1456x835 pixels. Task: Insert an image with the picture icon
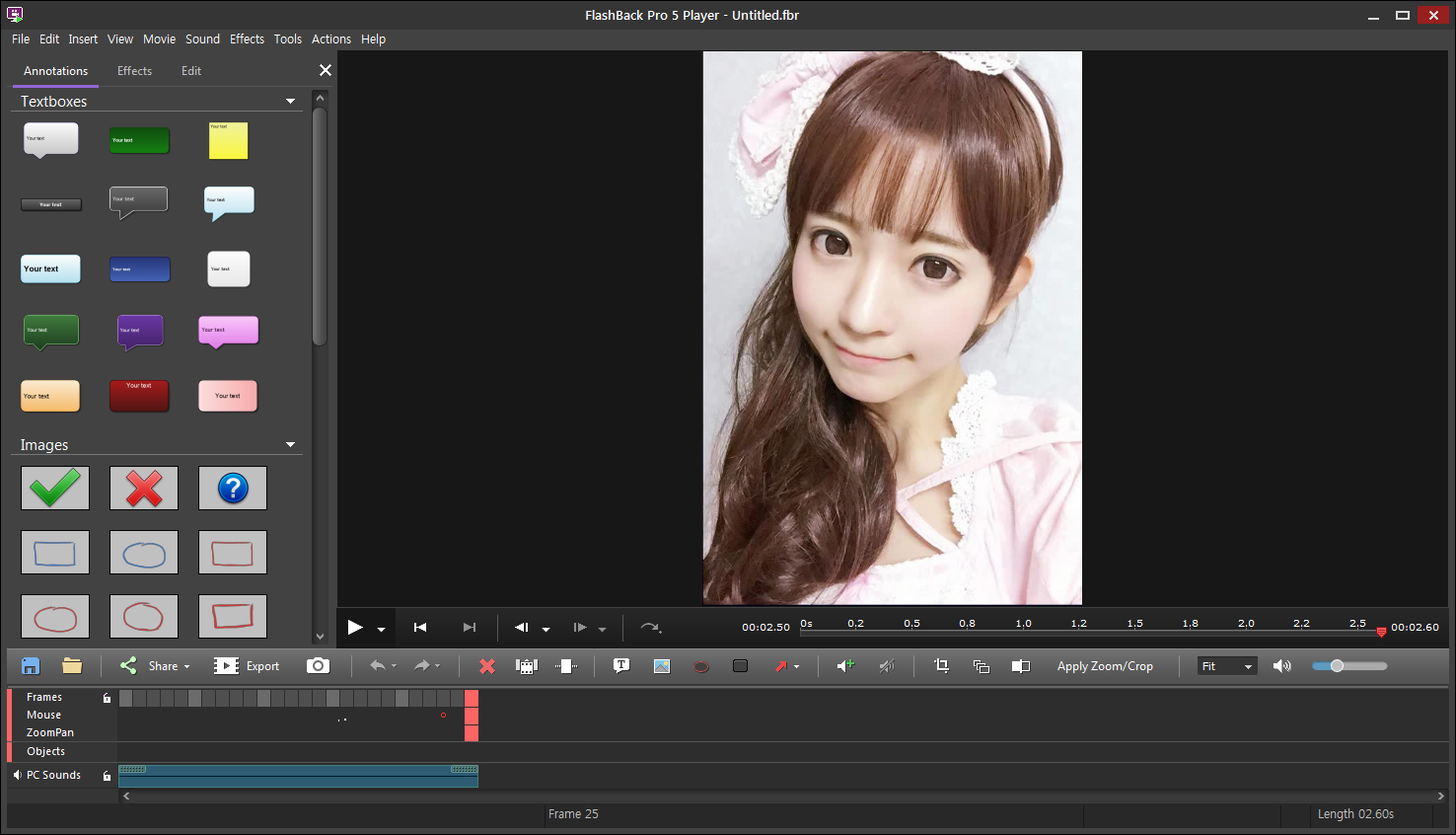click(662, 666)
